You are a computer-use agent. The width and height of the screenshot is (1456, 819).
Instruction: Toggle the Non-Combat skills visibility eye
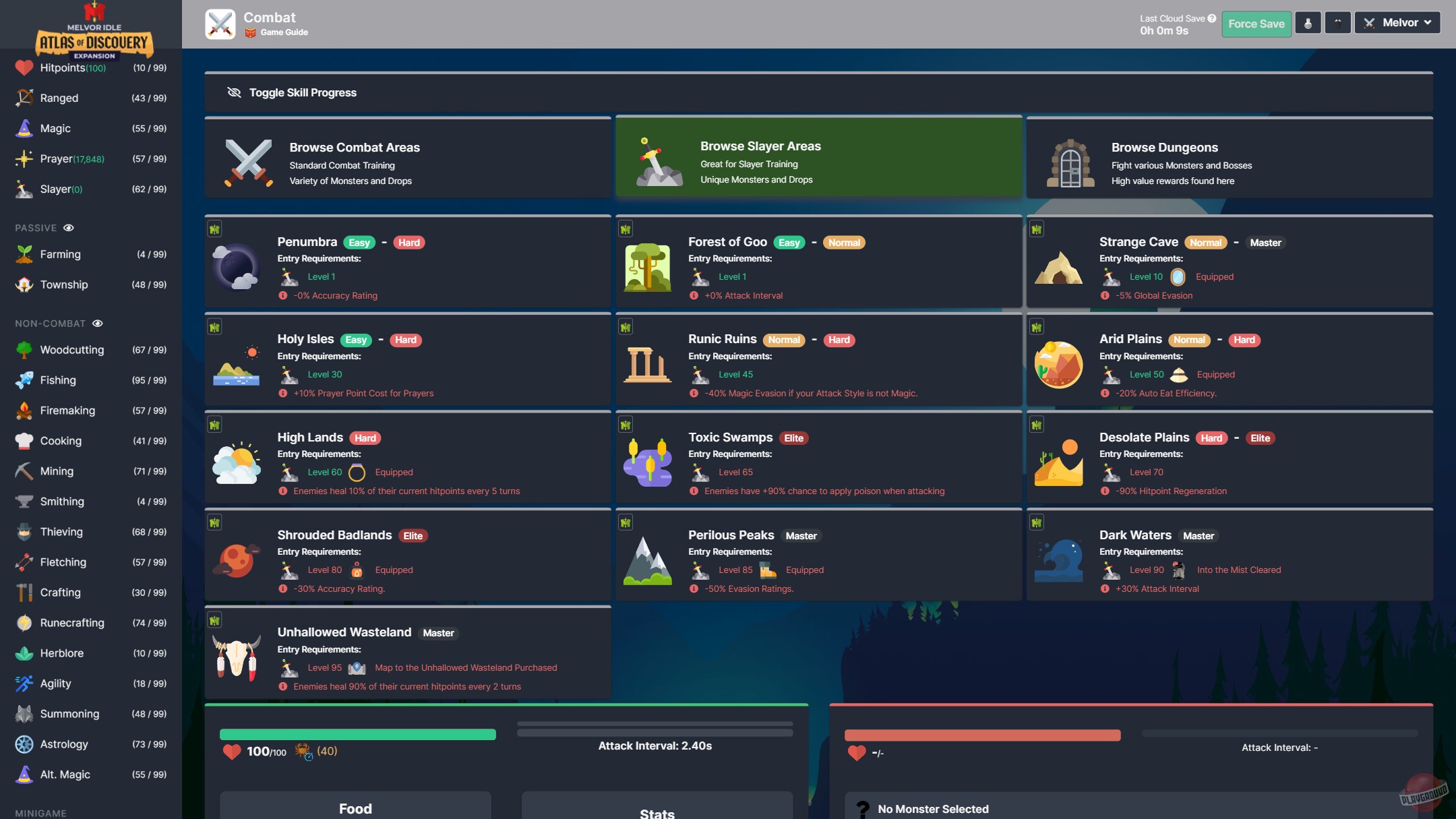(x=98, y=324)
